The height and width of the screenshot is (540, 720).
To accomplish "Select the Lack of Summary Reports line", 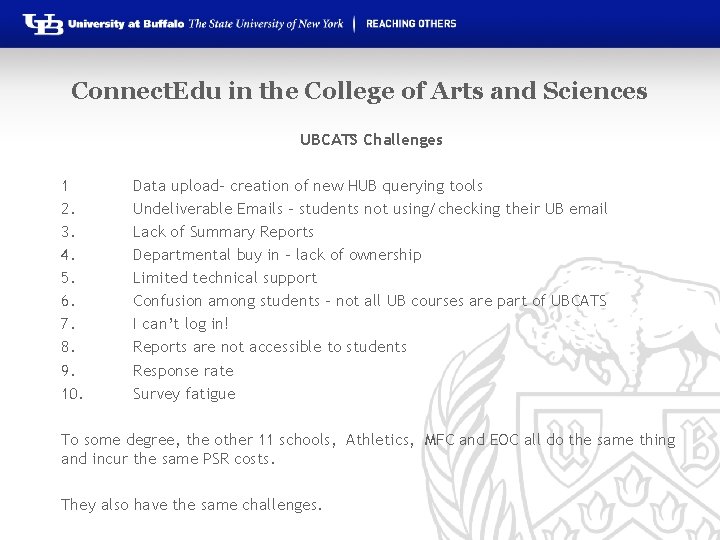I will point(223,232).
